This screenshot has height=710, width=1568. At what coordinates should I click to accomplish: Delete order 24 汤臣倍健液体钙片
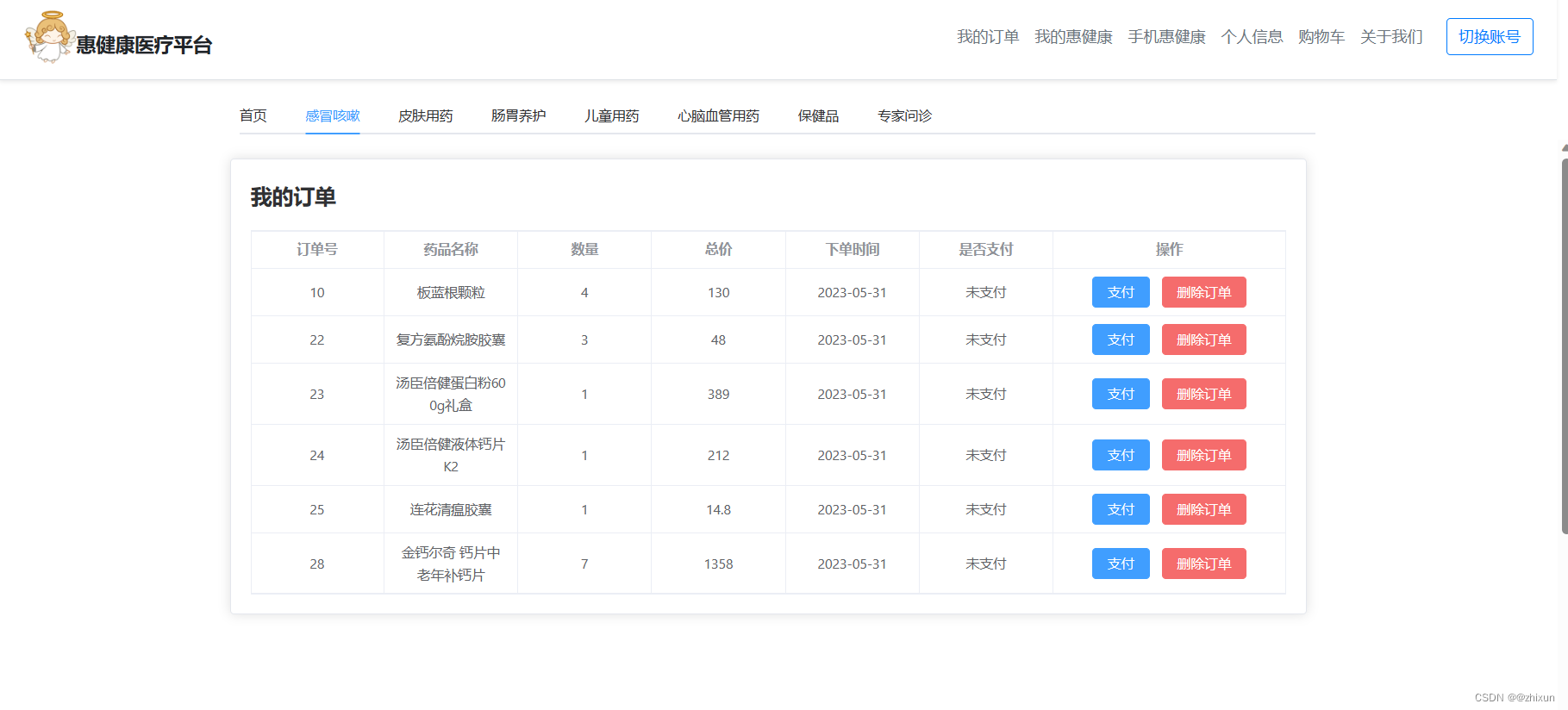pos(1204,455)
